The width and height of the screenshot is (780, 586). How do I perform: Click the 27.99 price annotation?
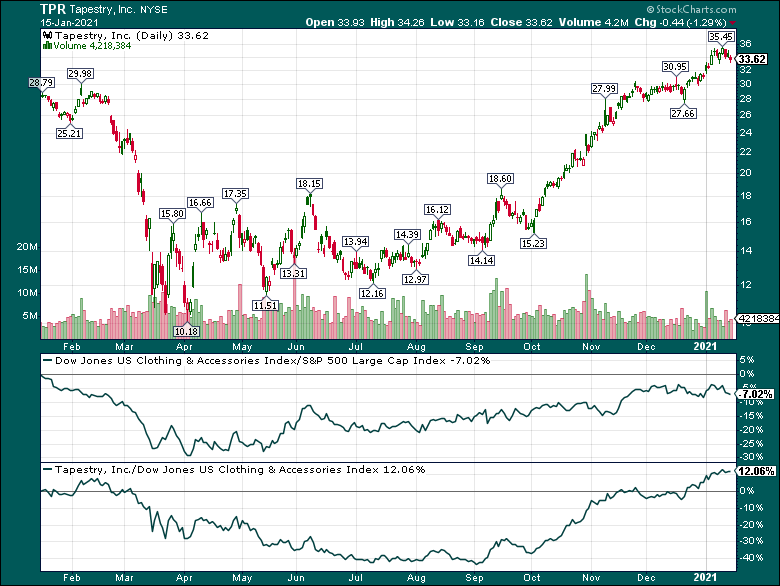pos(604,89)
